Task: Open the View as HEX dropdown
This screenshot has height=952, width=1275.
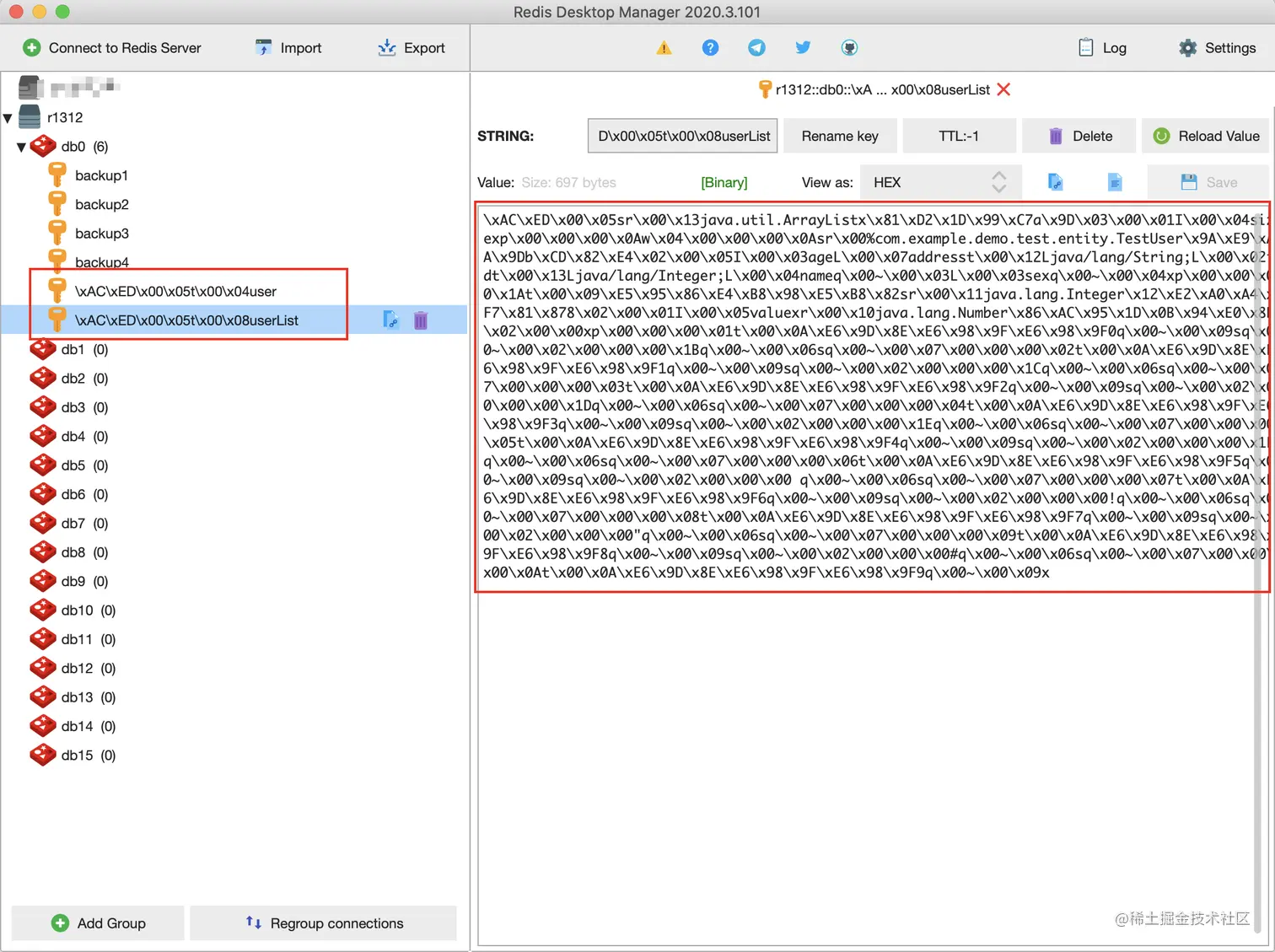Action: 941,182
